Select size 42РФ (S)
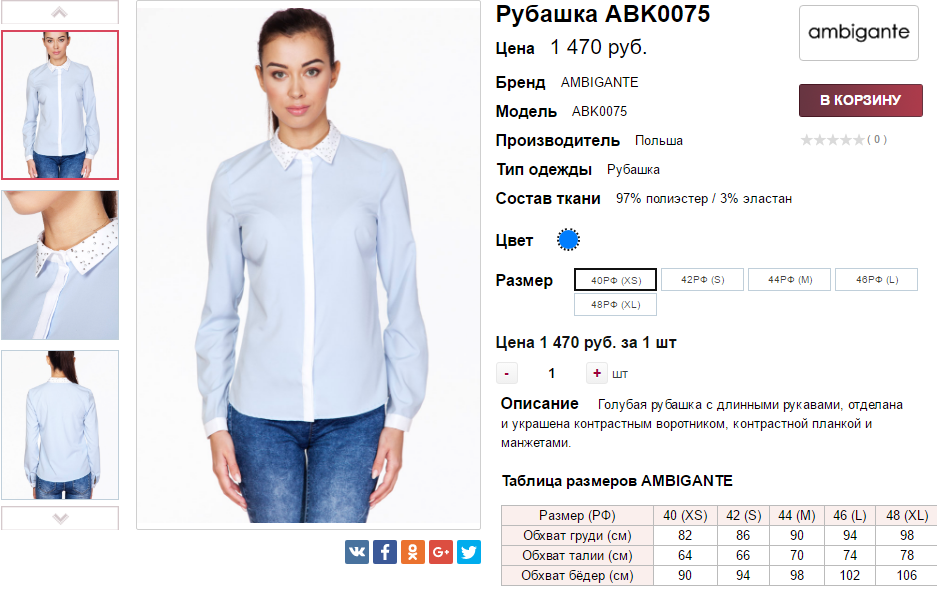The image size is (937, 592). click(703, 280)
